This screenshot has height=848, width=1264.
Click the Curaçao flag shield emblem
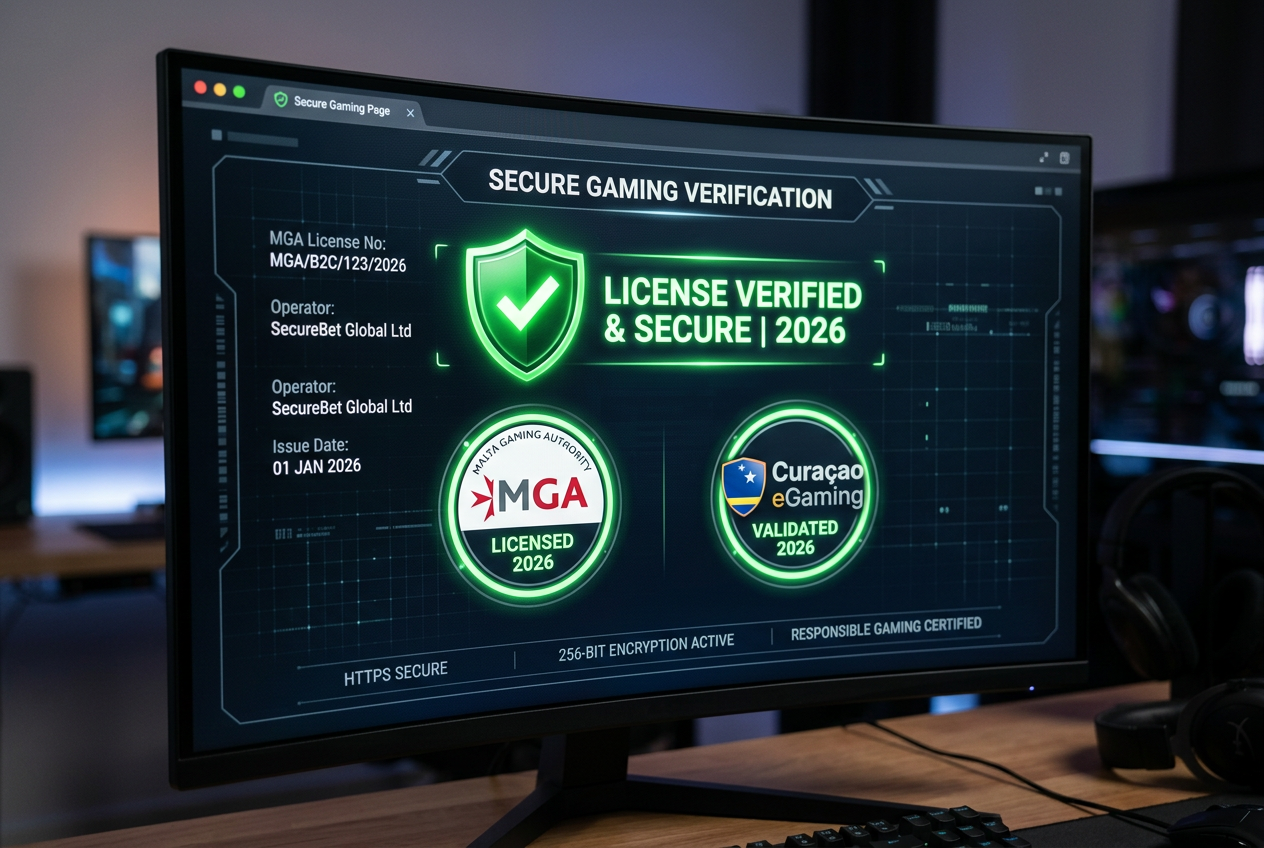744,487
